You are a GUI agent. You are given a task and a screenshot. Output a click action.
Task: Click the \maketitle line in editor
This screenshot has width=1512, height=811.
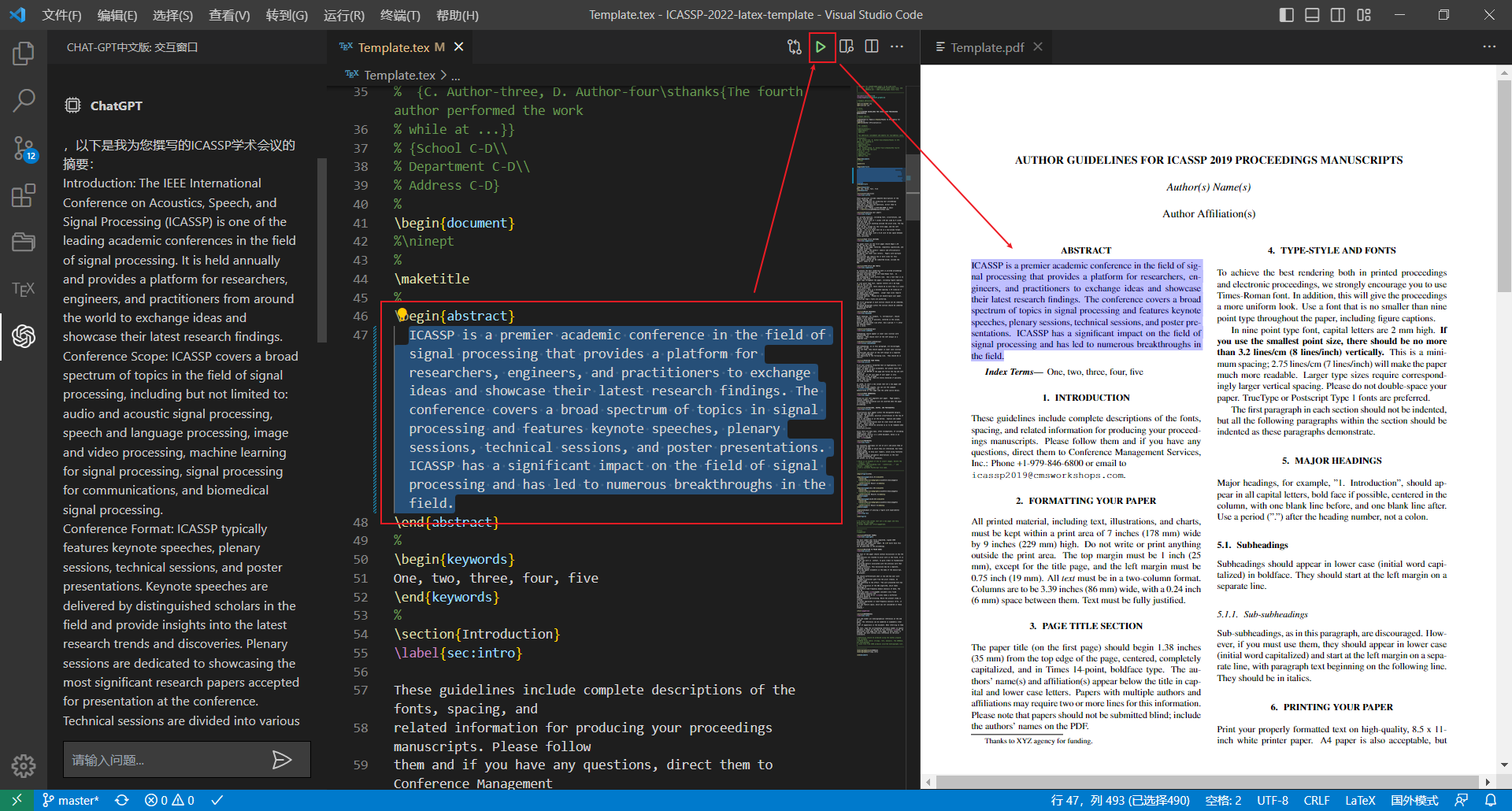pos(432,279)
